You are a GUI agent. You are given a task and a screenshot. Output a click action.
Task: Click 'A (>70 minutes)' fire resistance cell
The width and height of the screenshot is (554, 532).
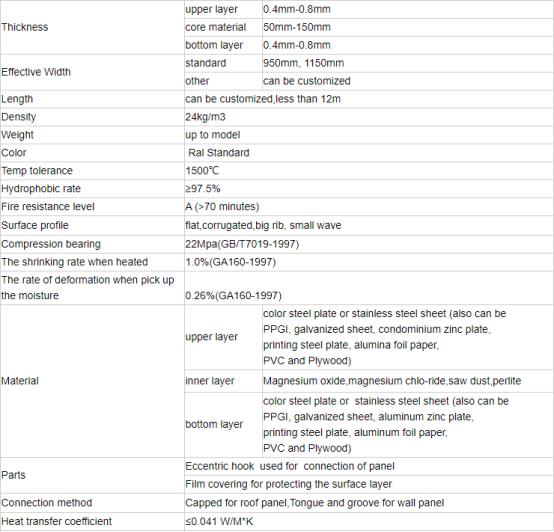pyautogui.click(x=369, y=207)
